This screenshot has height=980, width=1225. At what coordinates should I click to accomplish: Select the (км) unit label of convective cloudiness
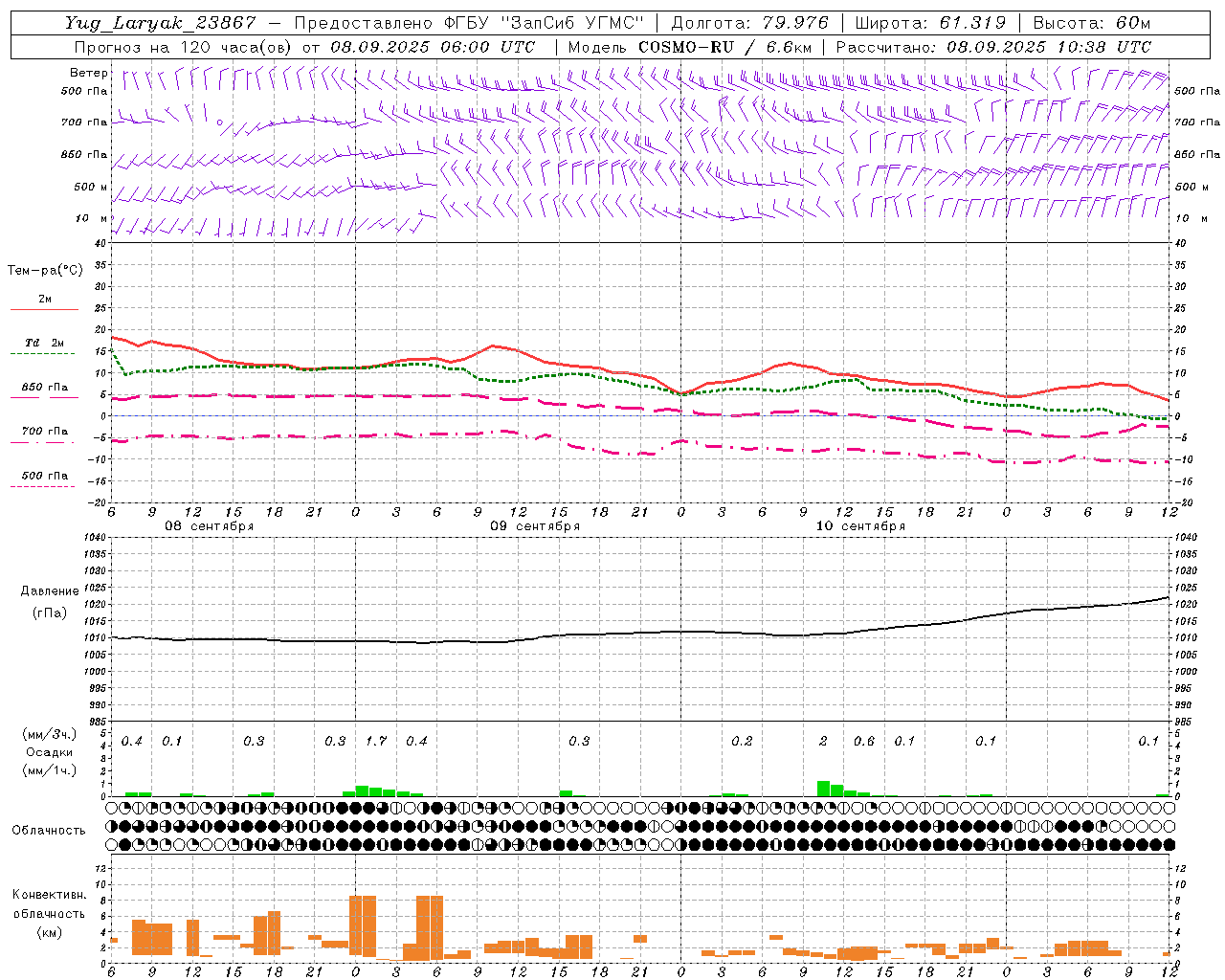[x=50, y=931]
